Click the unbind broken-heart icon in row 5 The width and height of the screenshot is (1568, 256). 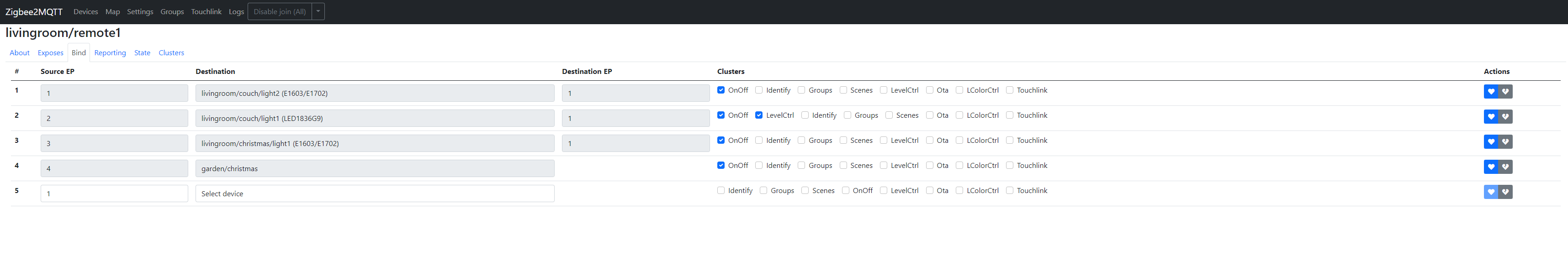pos(1505,192)
